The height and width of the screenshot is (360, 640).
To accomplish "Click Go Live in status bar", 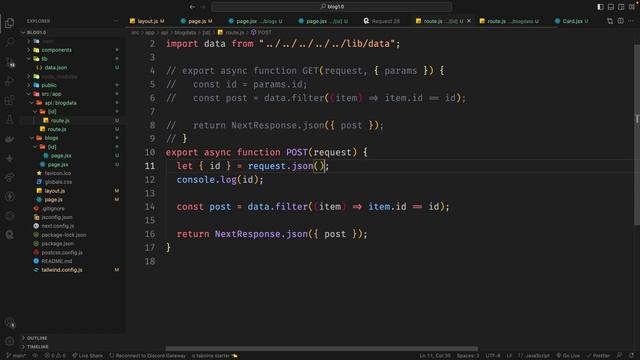I will (568, 356).
